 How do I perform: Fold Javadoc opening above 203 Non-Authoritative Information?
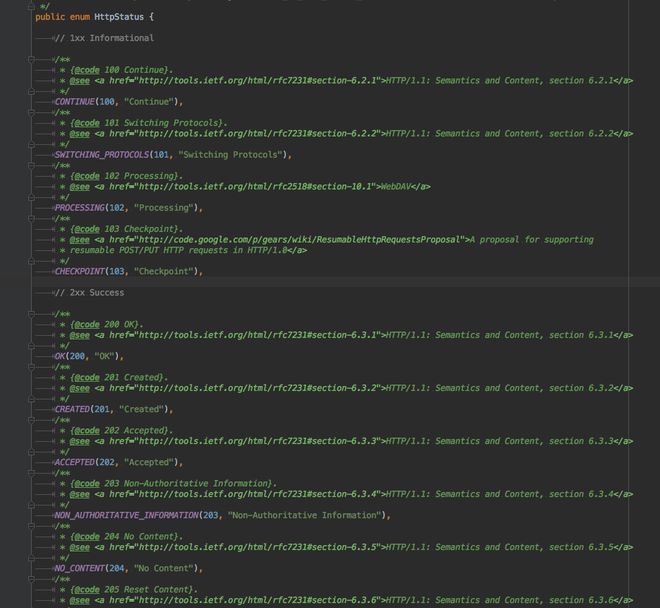pos(31,473)
